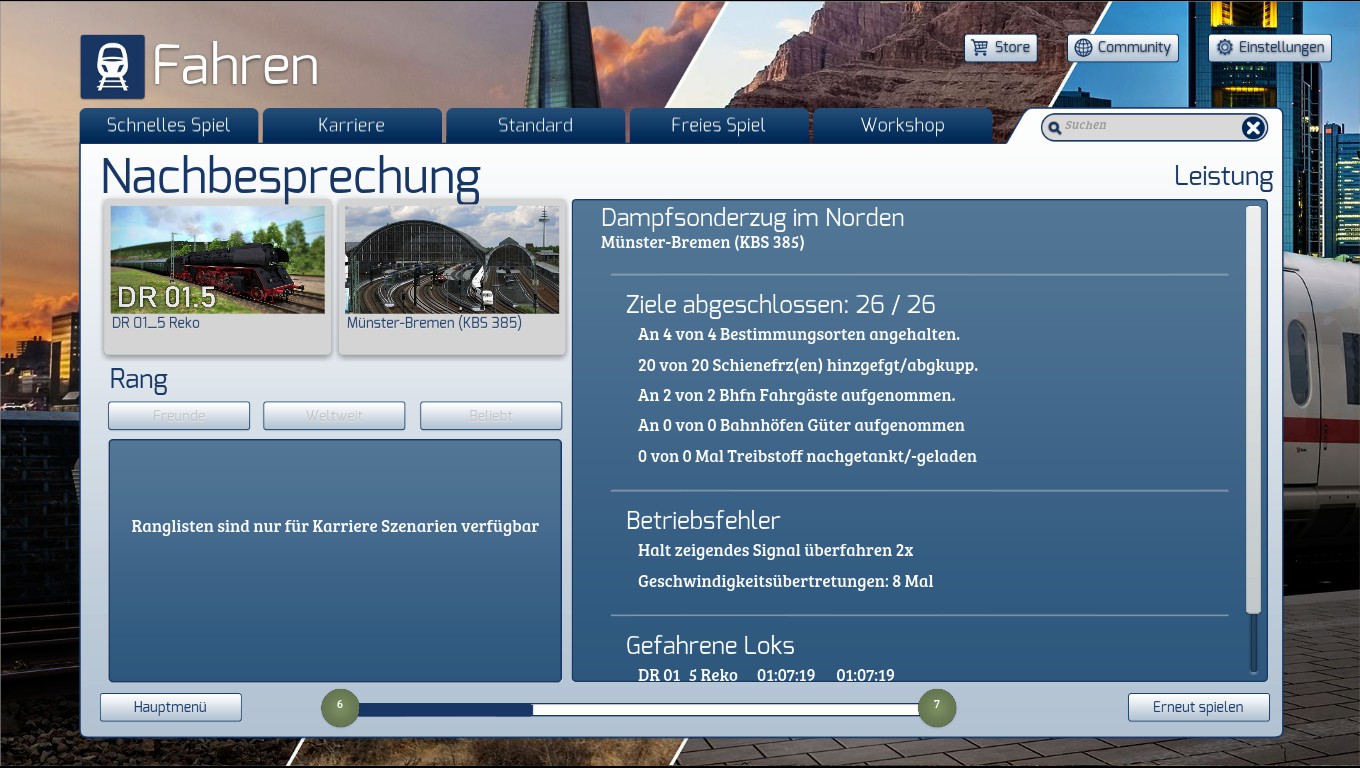Click the Münster-Bremen (KBS 385) subtitle in results
The height and width of the screenshot is (768, 1360).
pyautogui.click(x=702, y=242)
